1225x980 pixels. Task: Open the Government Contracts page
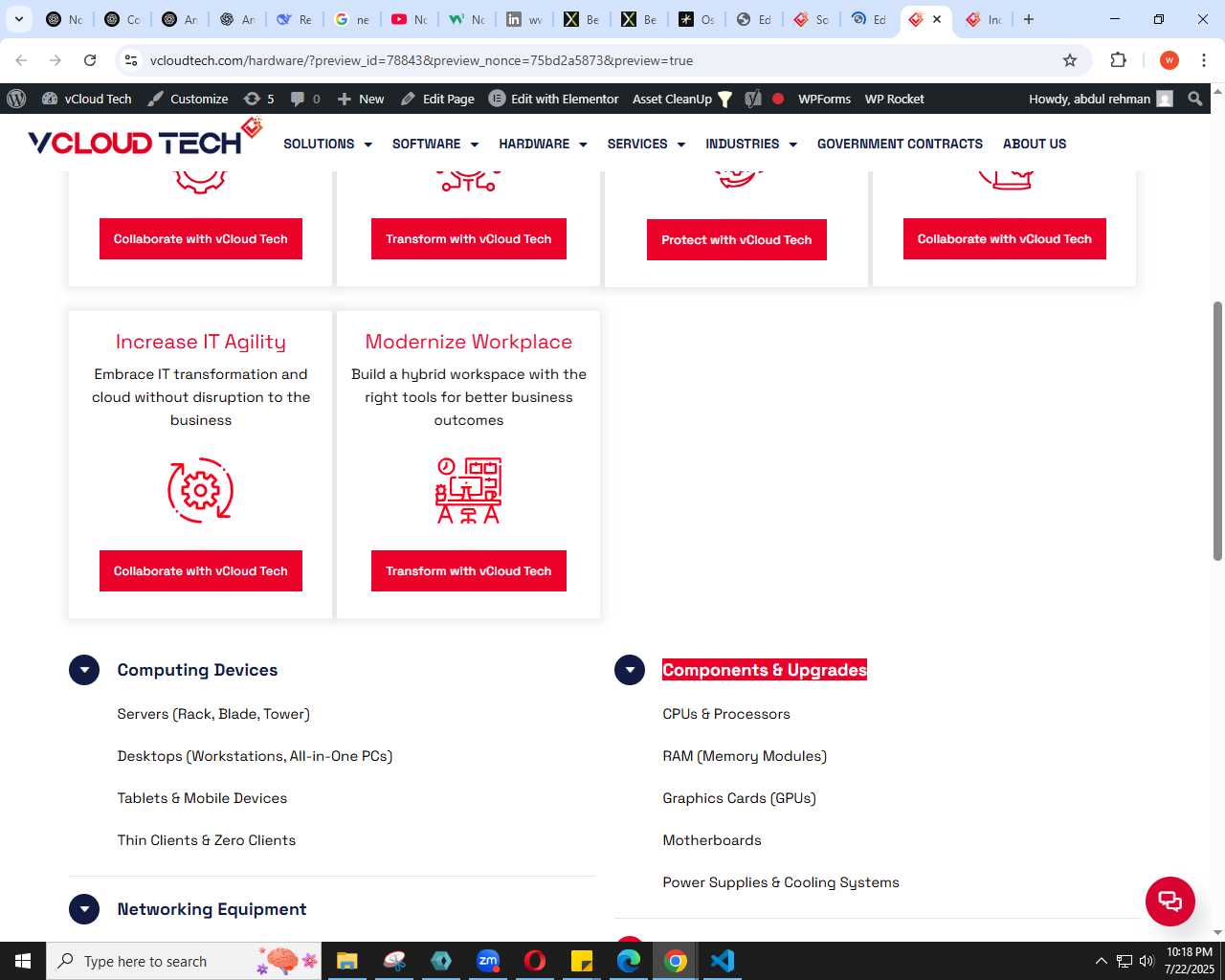pyautogui.click(x=900, y=144)
